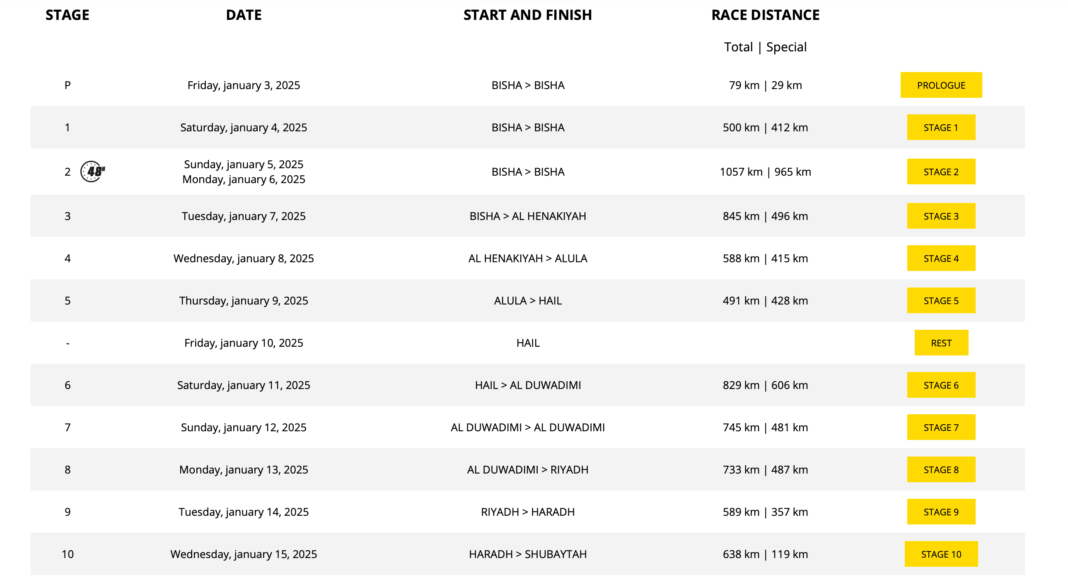The height and width of the screenshot is (580, 1068).
Task: View the STAGE 6 button
Action: click(941, 385)
